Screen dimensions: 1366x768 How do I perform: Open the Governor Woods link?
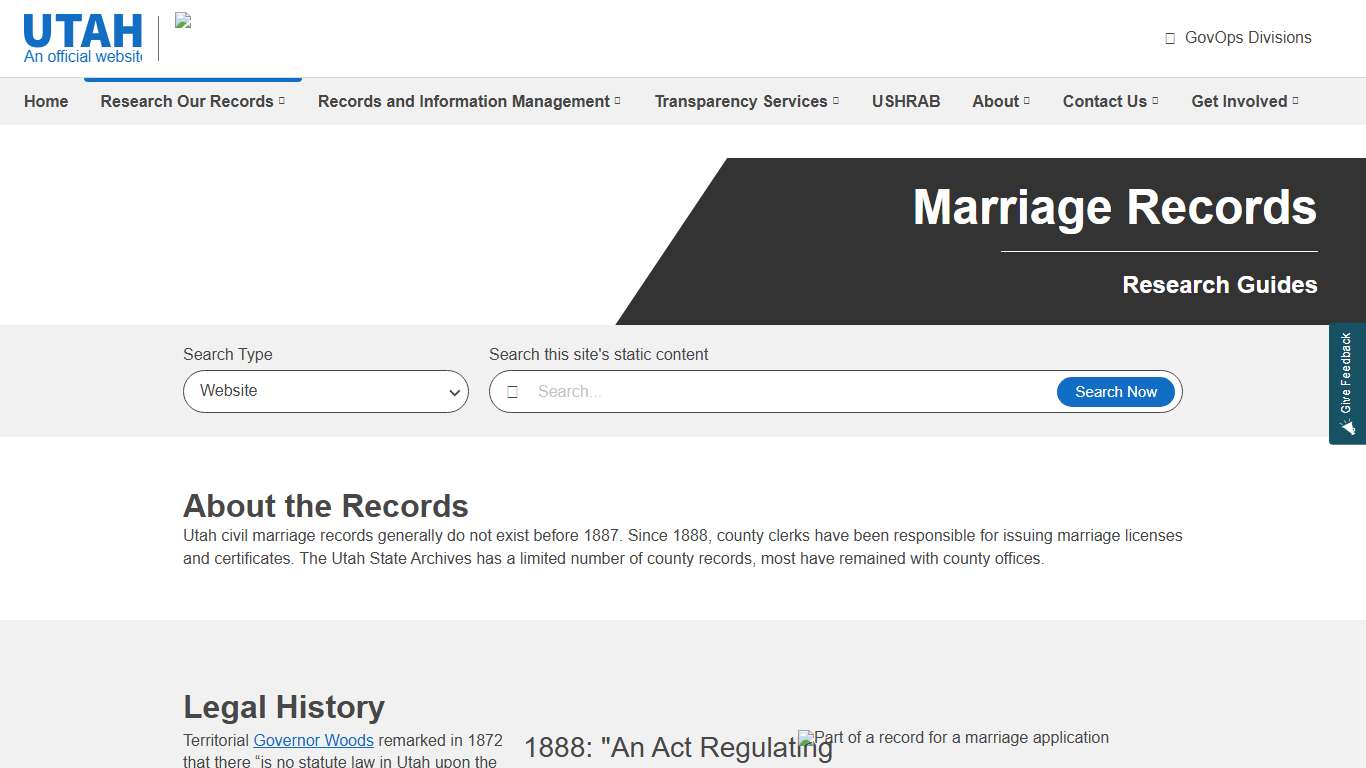tap(313, 740)
